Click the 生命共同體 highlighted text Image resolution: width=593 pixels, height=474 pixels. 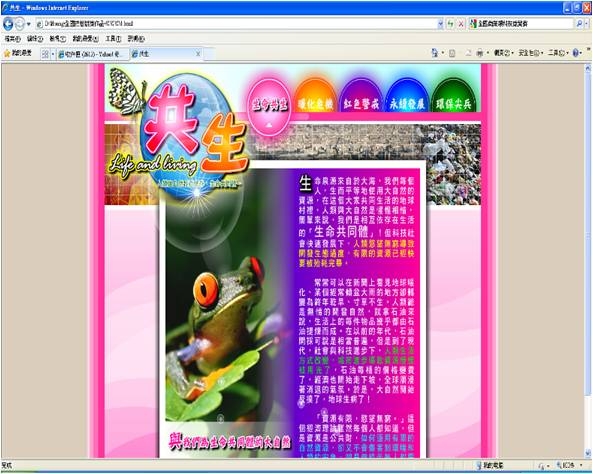click(343, 232)
